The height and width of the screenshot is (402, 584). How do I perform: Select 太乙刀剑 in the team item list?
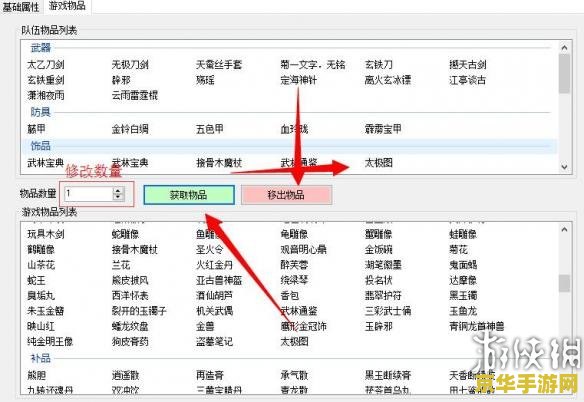pos(45,65)
